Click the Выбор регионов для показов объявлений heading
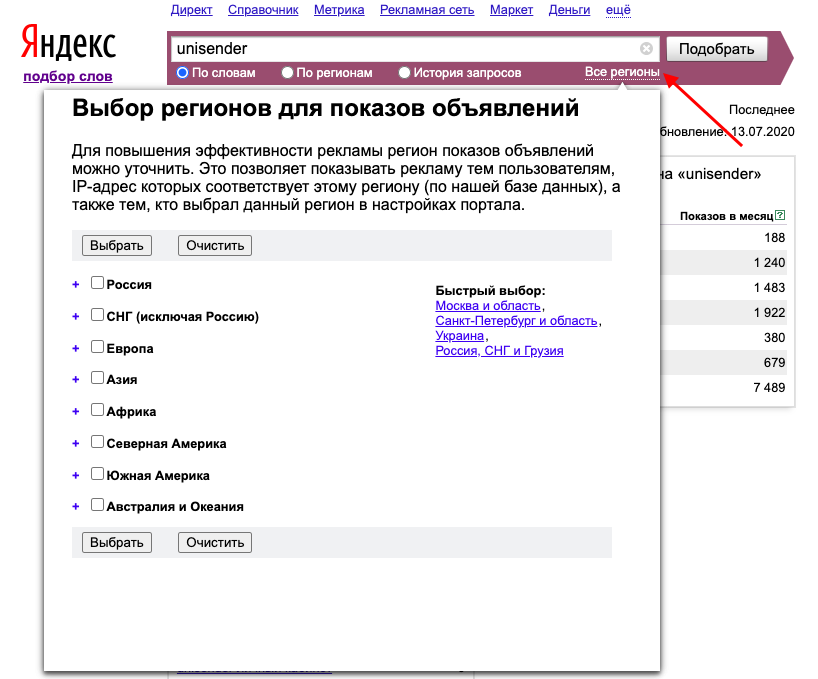Screen dimensions: 818x679 (x=326, y=108)
